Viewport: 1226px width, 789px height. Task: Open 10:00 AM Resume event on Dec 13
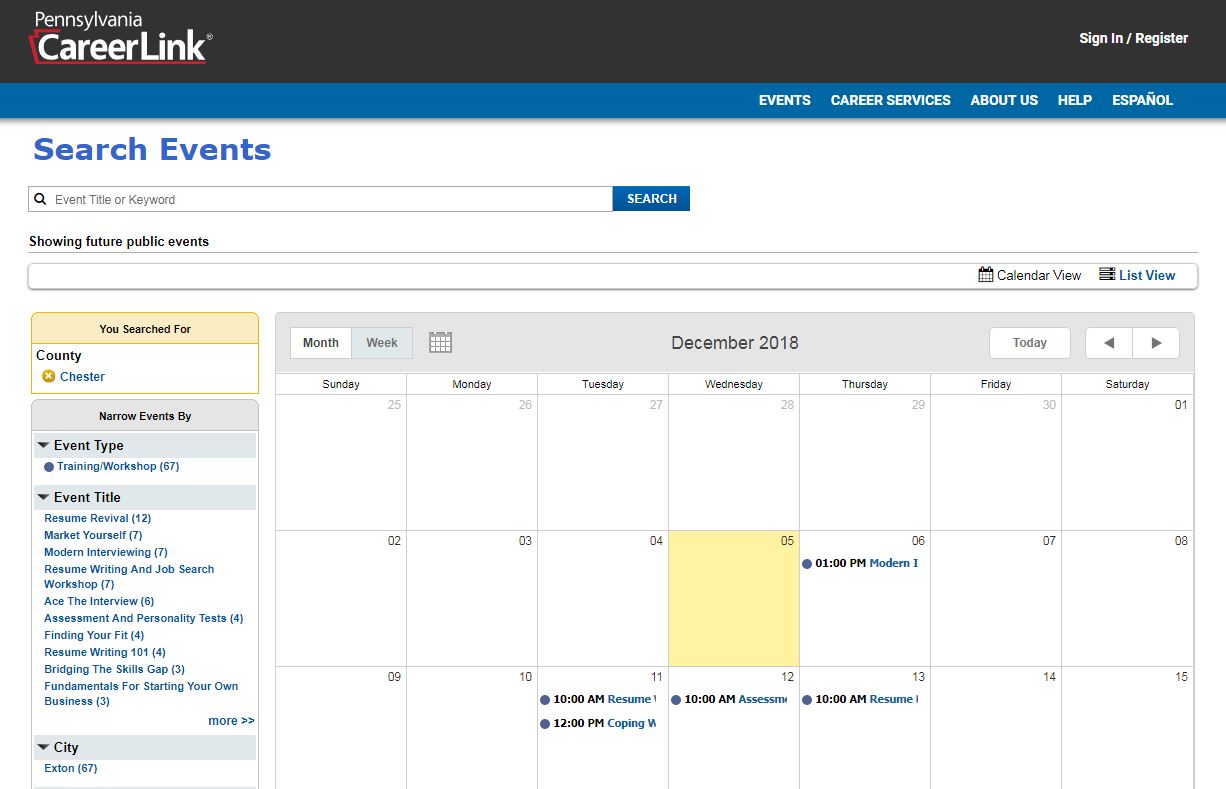click(860, 699)
